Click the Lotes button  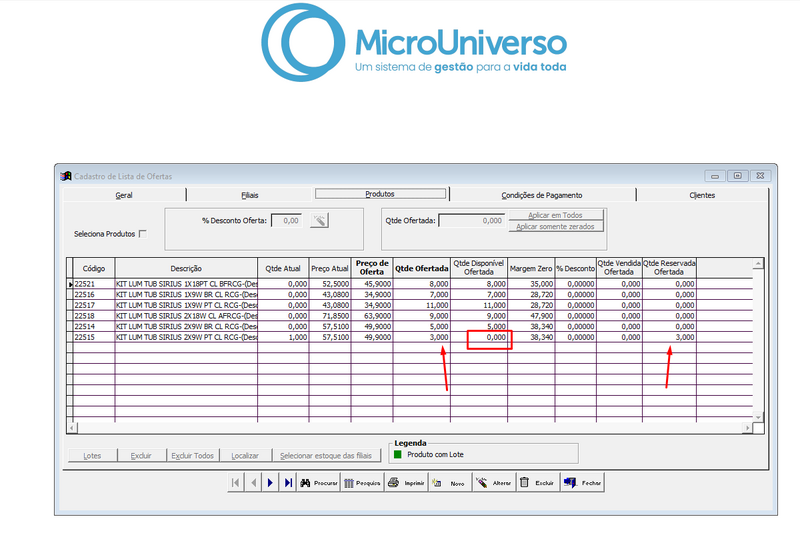coord(92,456)
